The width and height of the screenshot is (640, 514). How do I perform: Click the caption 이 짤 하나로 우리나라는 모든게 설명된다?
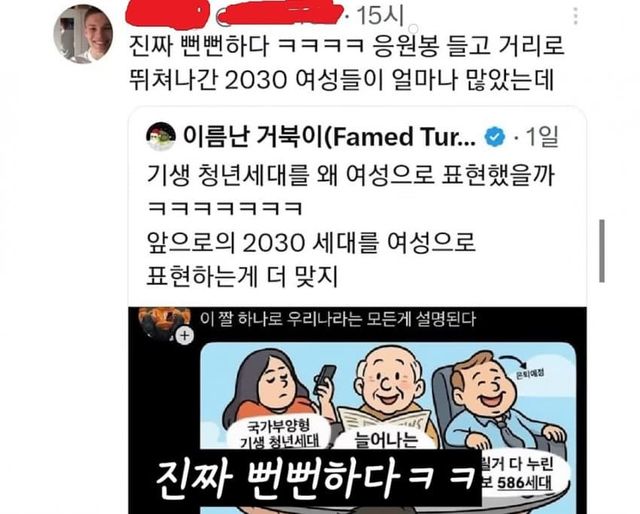(338, 319)
